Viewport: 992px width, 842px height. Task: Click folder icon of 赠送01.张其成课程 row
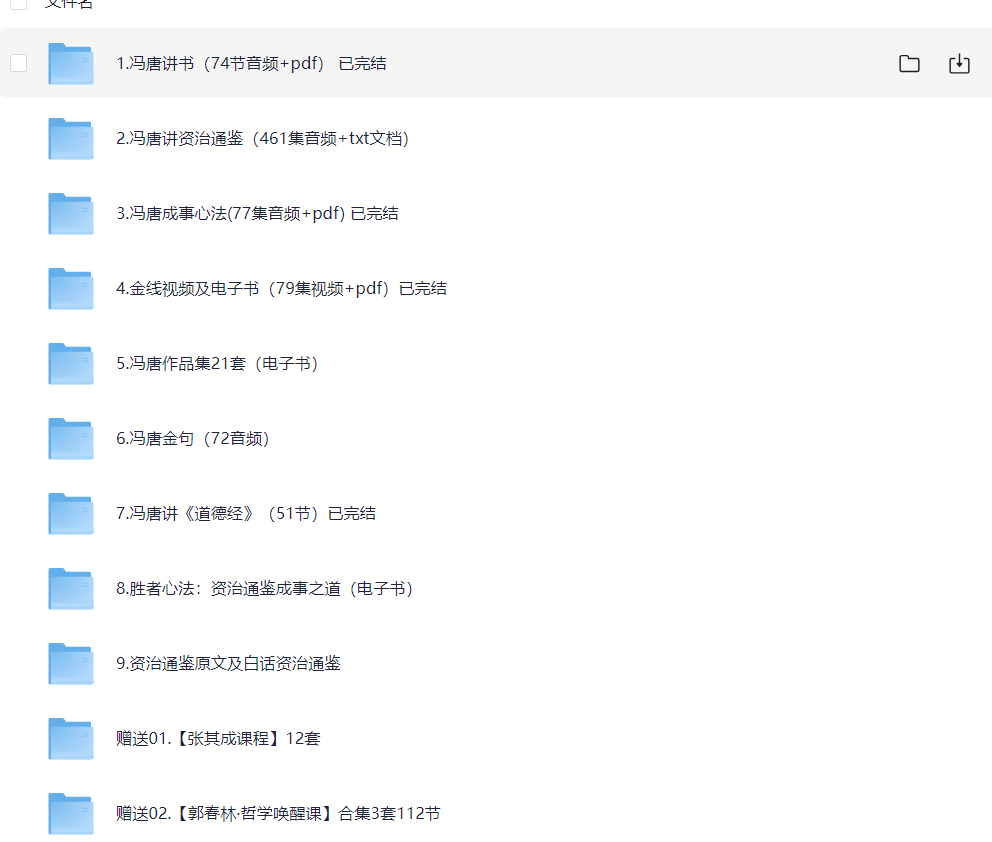71,739
